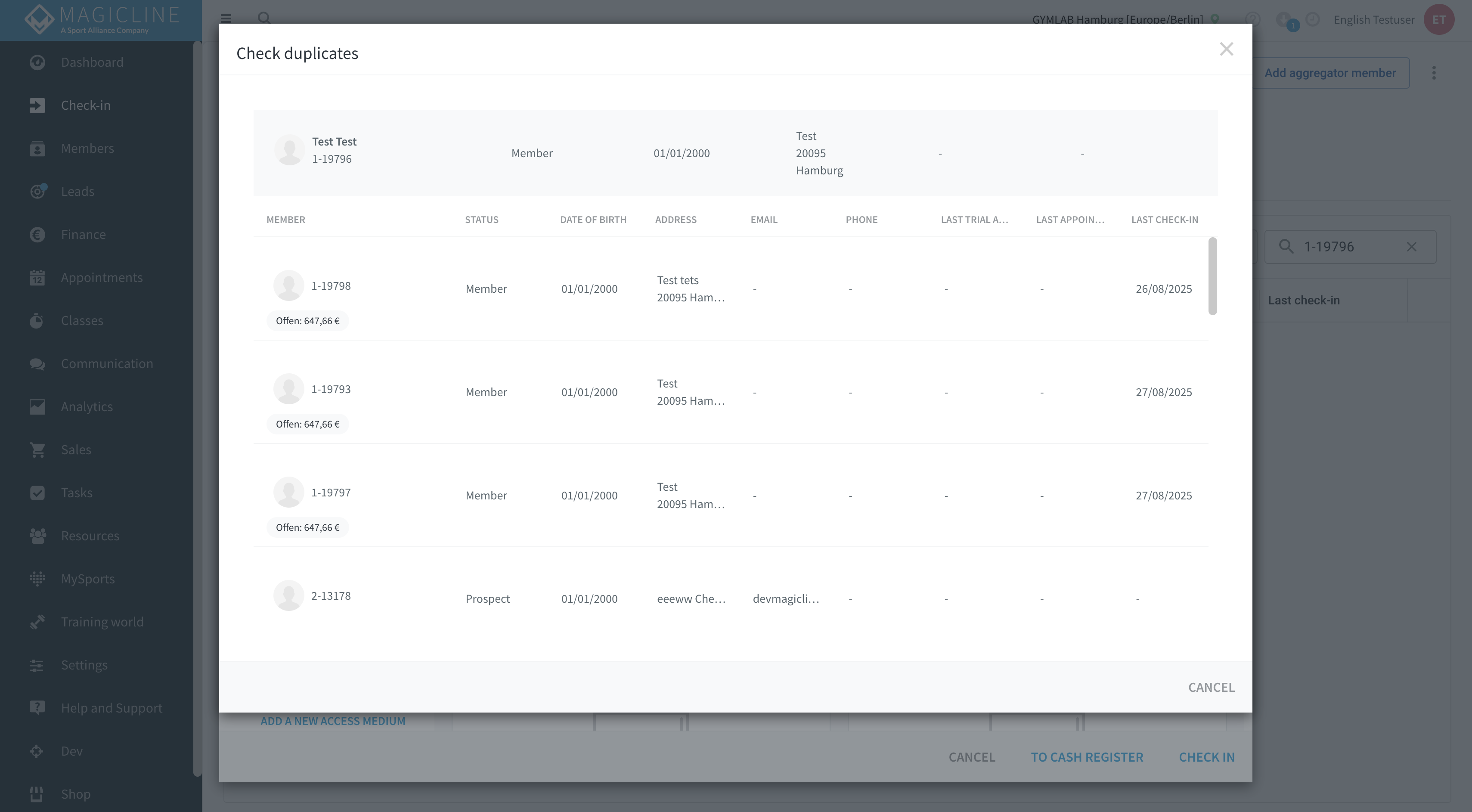Click ADD A NEW ACCESS MEDIUM link
1472x812 pixels.
coord(332,721)
